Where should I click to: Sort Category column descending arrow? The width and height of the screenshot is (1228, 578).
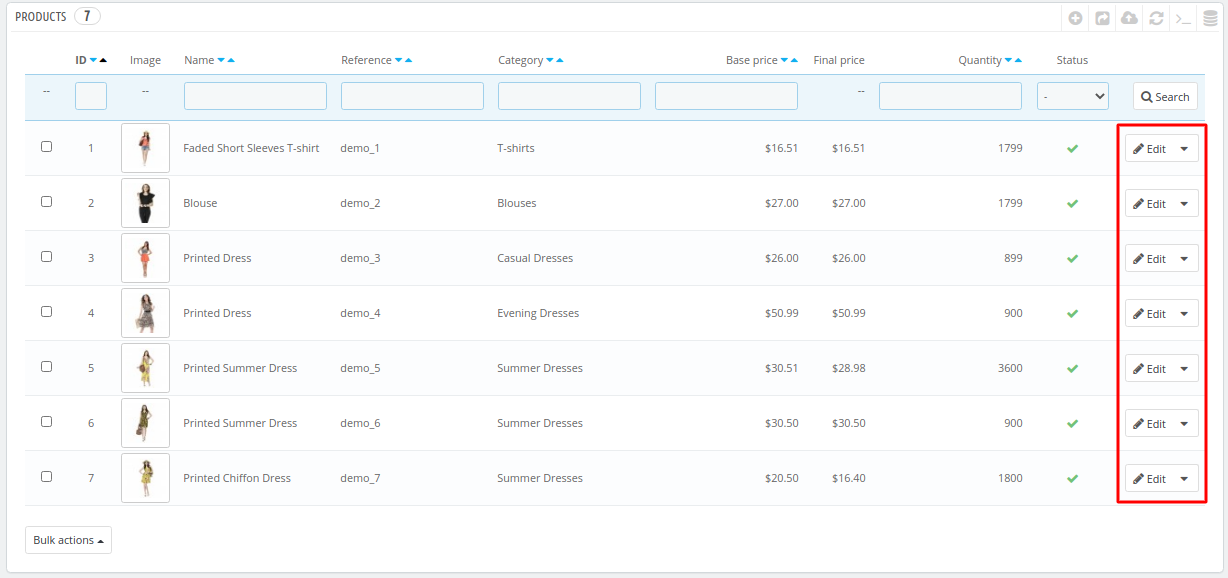[550, 60]
